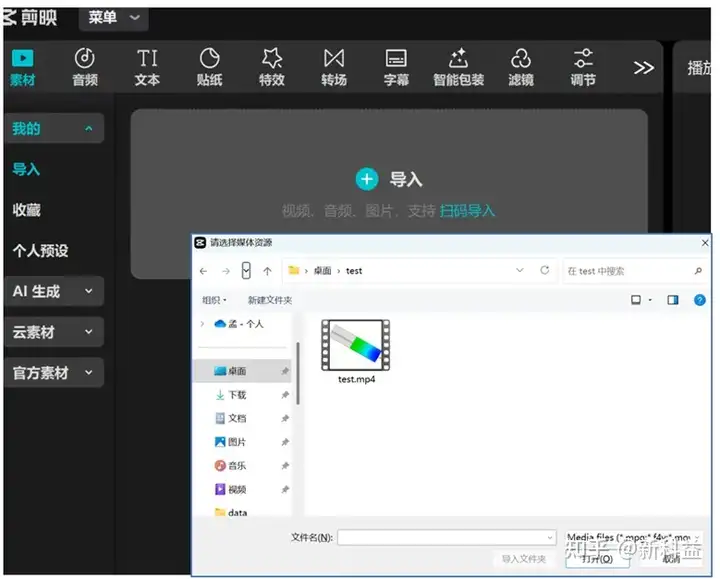Expand the 云素材 cloud materials section
Screen dimensions: 720x579
(54, 332)
